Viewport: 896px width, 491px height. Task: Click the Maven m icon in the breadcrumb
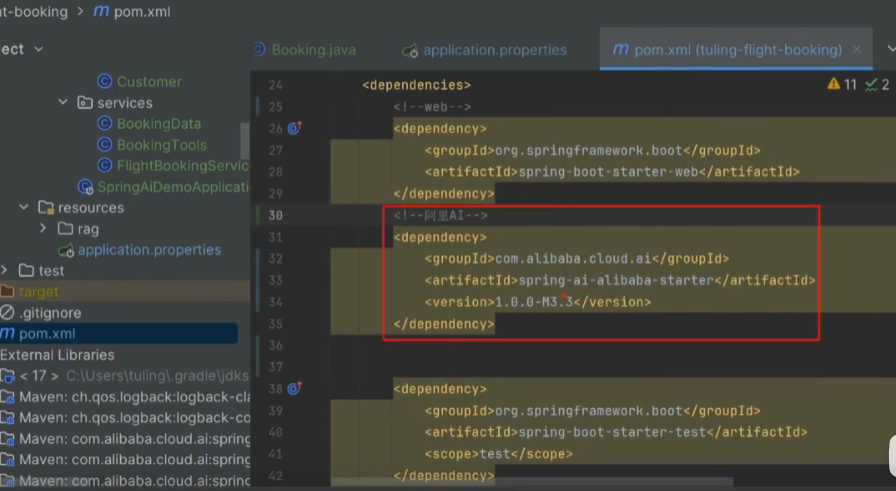pyautogui.click(x=101, y=11)
